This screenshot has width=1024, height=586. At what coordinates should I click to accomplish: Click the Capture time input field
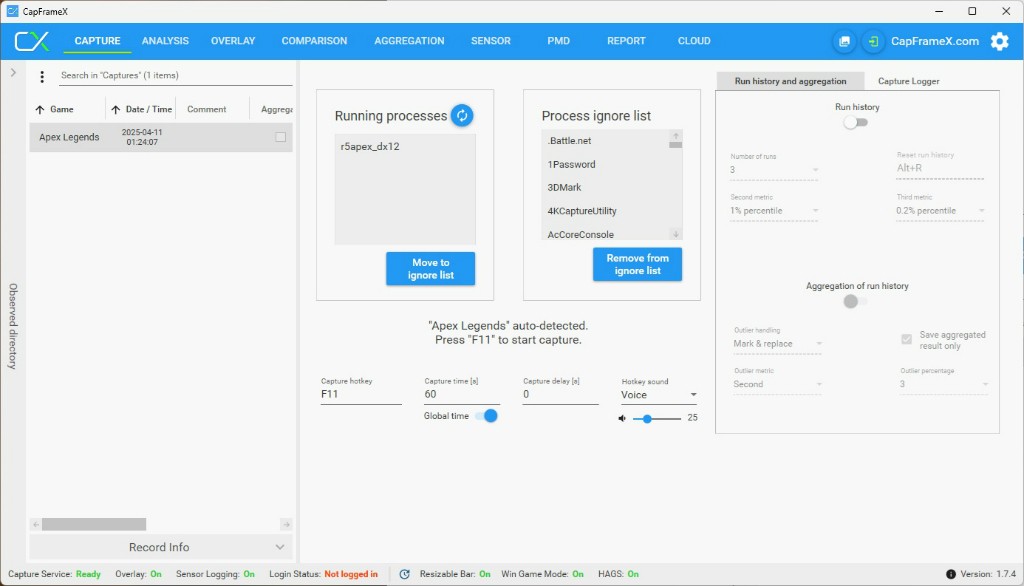[461, 395]
